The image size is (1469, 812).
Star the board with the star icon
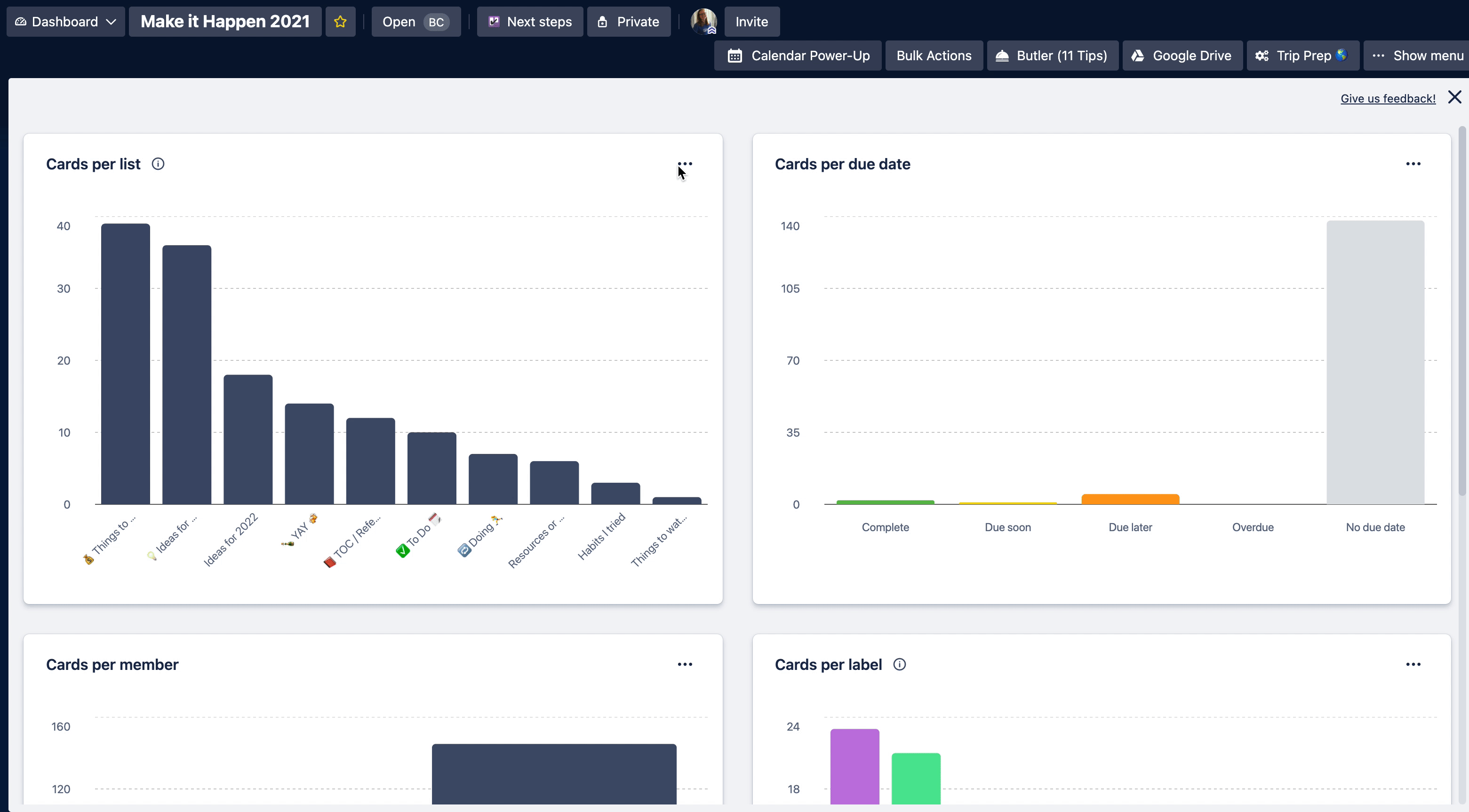tap(341, 22)
